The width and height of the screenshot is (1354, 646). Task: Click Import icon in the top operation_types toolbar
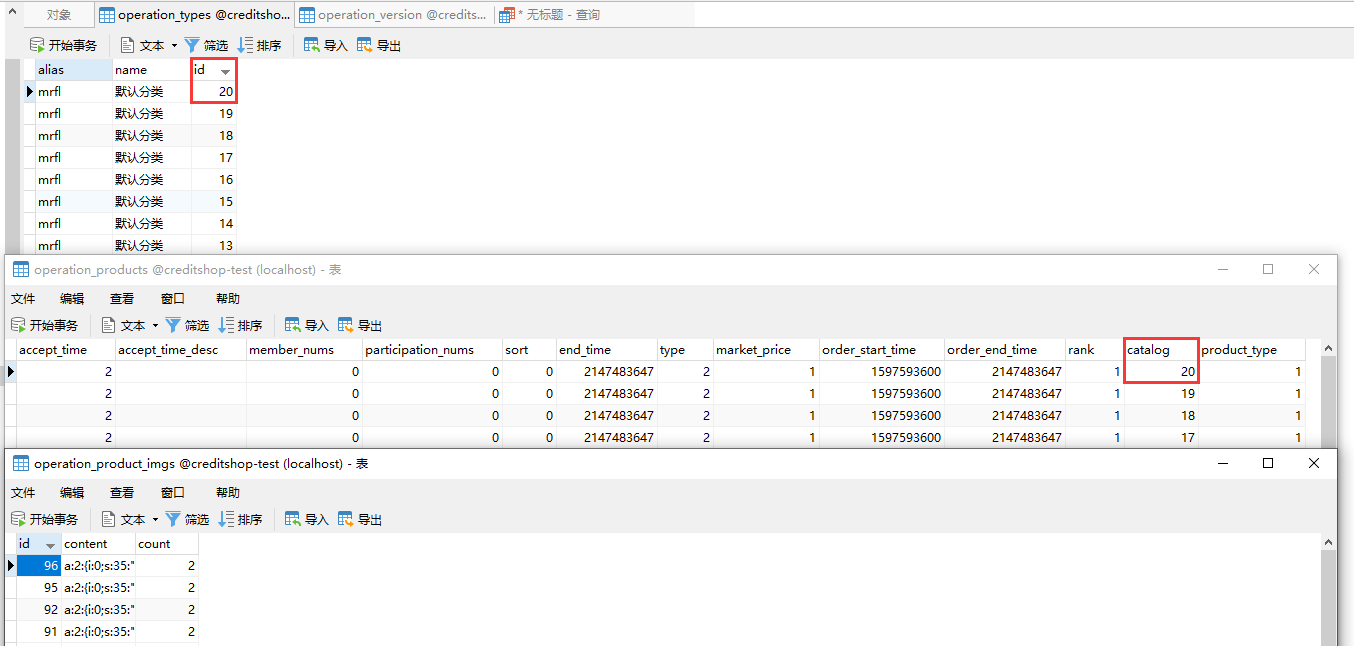click(312, 45)
